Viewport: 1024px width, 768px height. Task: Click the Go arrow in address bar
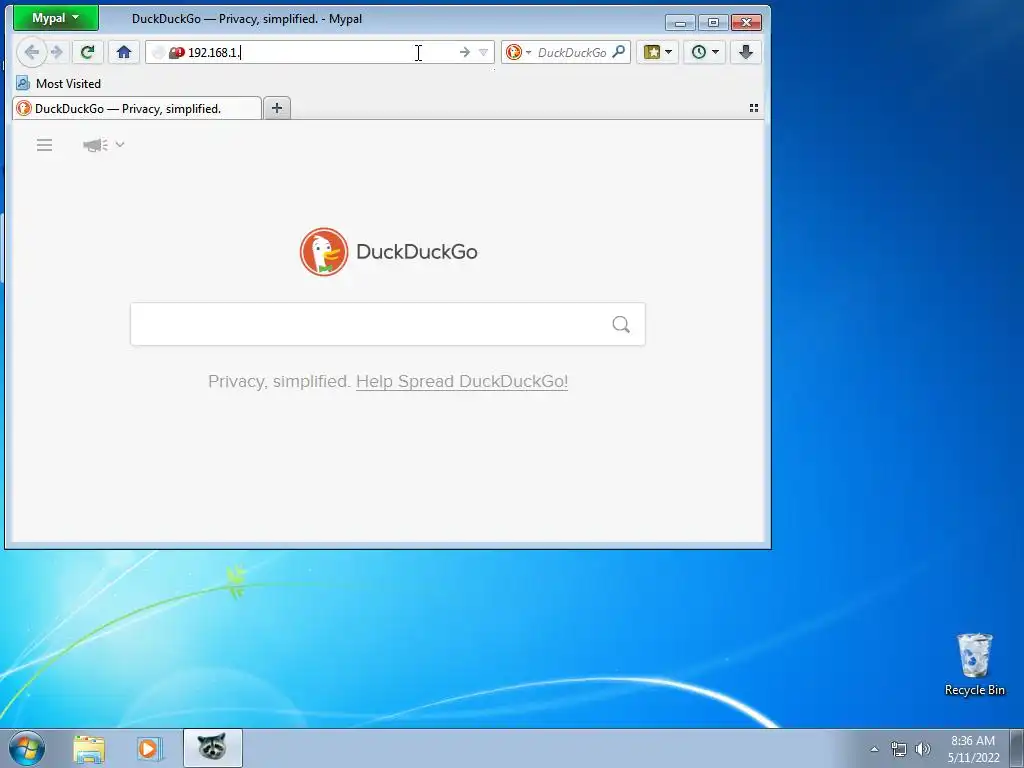click(464, 52)
